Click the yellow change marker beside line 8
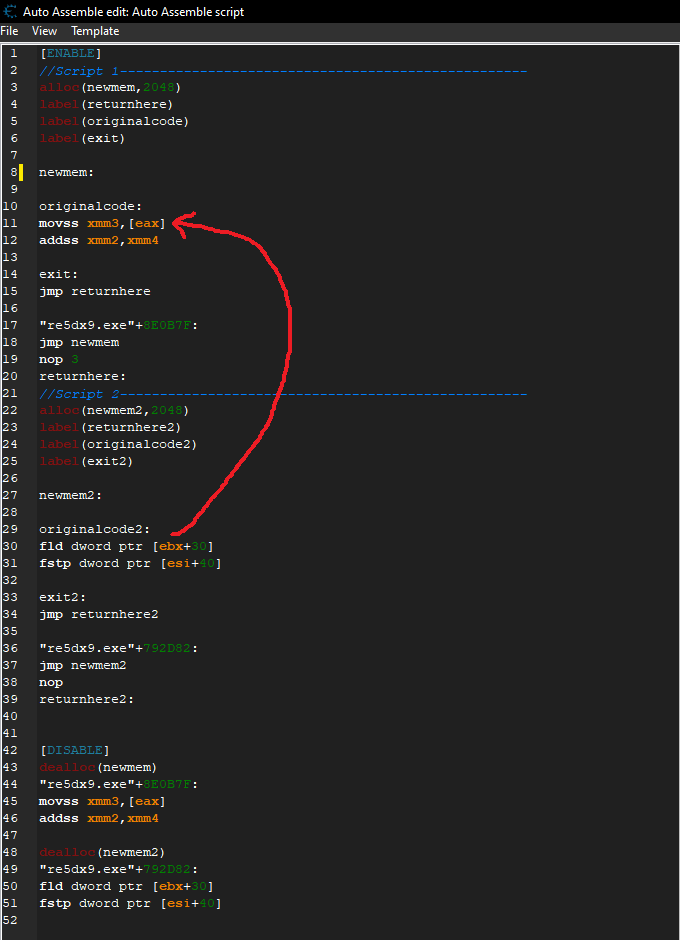Image resolution: width=680 pixels, height=940 pixels. [21, 172]
